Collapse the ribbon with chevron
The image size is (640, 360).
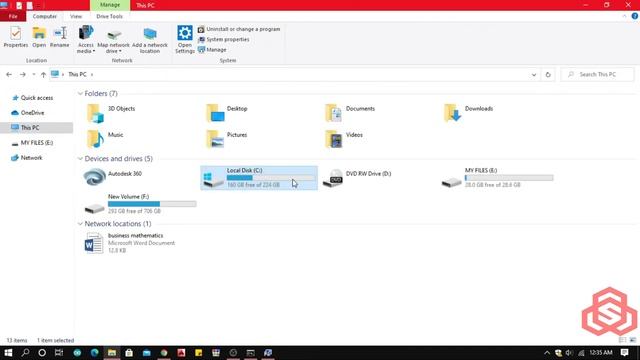coord(624,16)
